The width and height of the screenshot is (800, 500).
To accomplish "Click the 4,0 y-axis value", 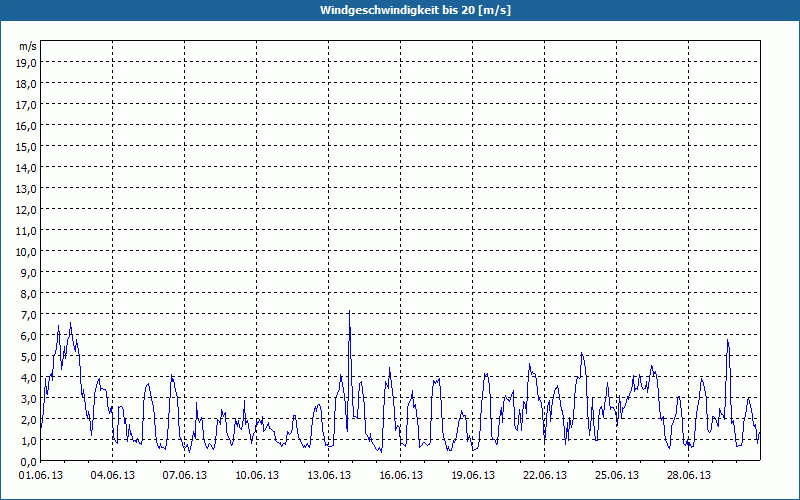I will [x=29, y=378].
